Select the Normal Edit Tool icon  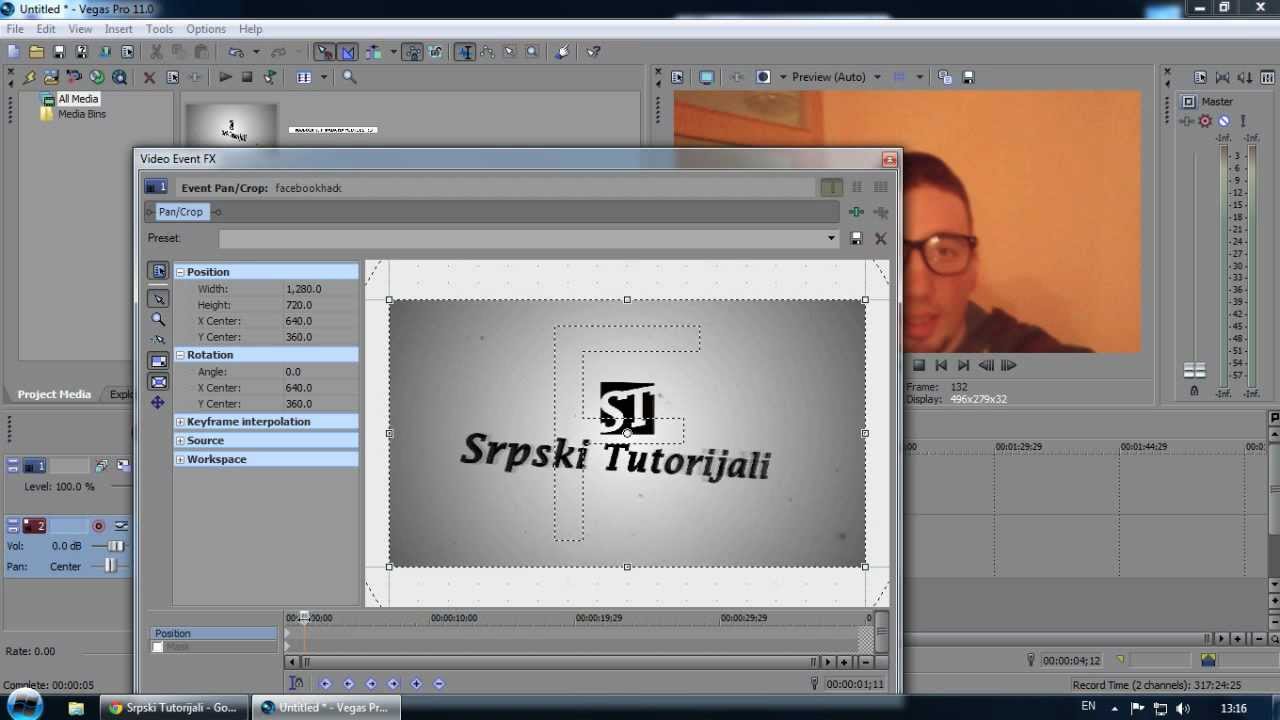click(465, 52)
